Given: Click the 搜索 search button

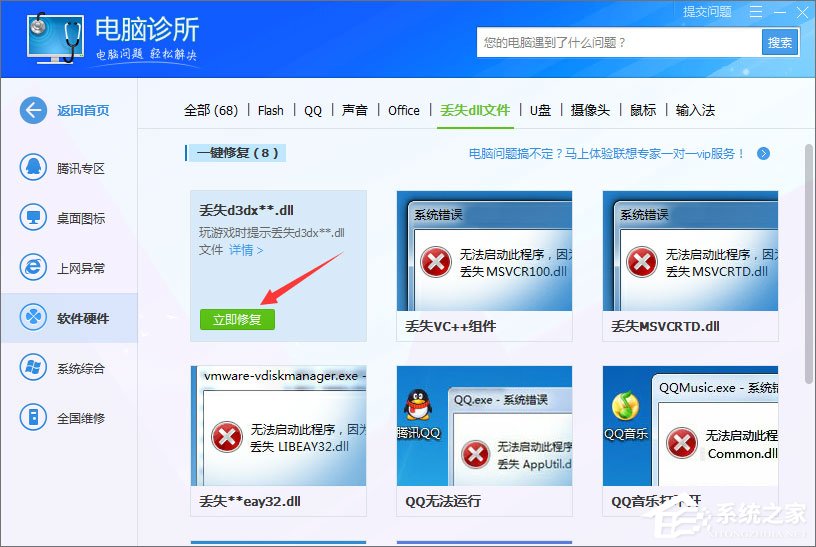Looking at the screenshot, I should click(779, 42).
